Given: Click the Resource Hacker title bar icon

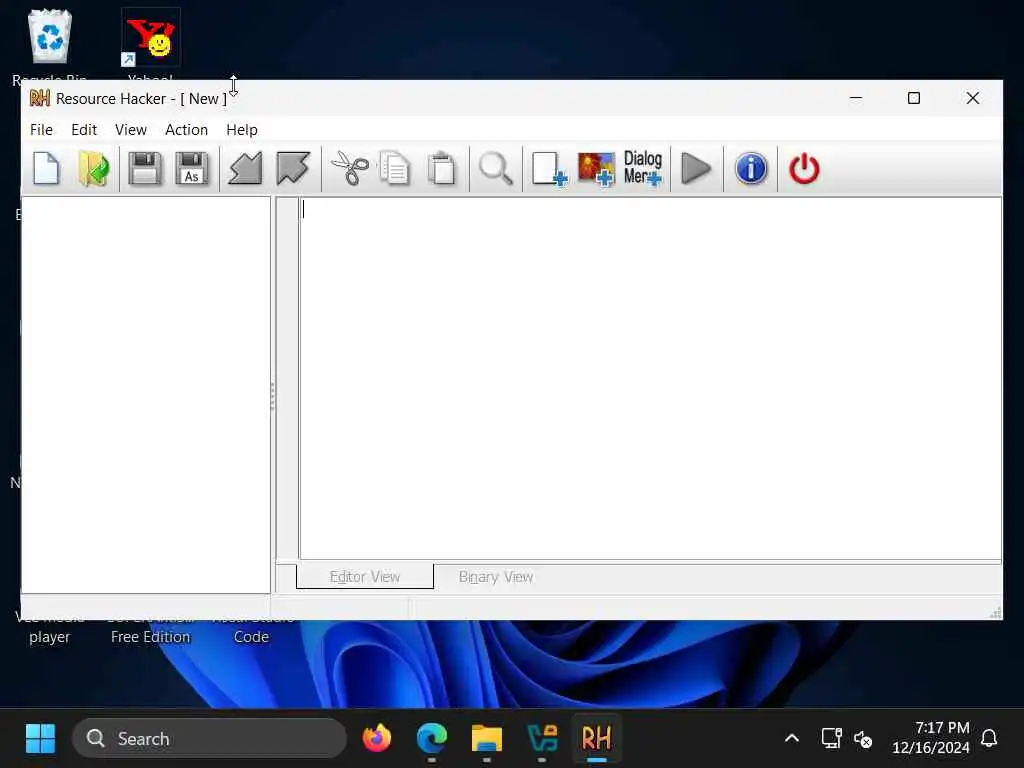Looking at the screenshot, I should pos(39,98).
